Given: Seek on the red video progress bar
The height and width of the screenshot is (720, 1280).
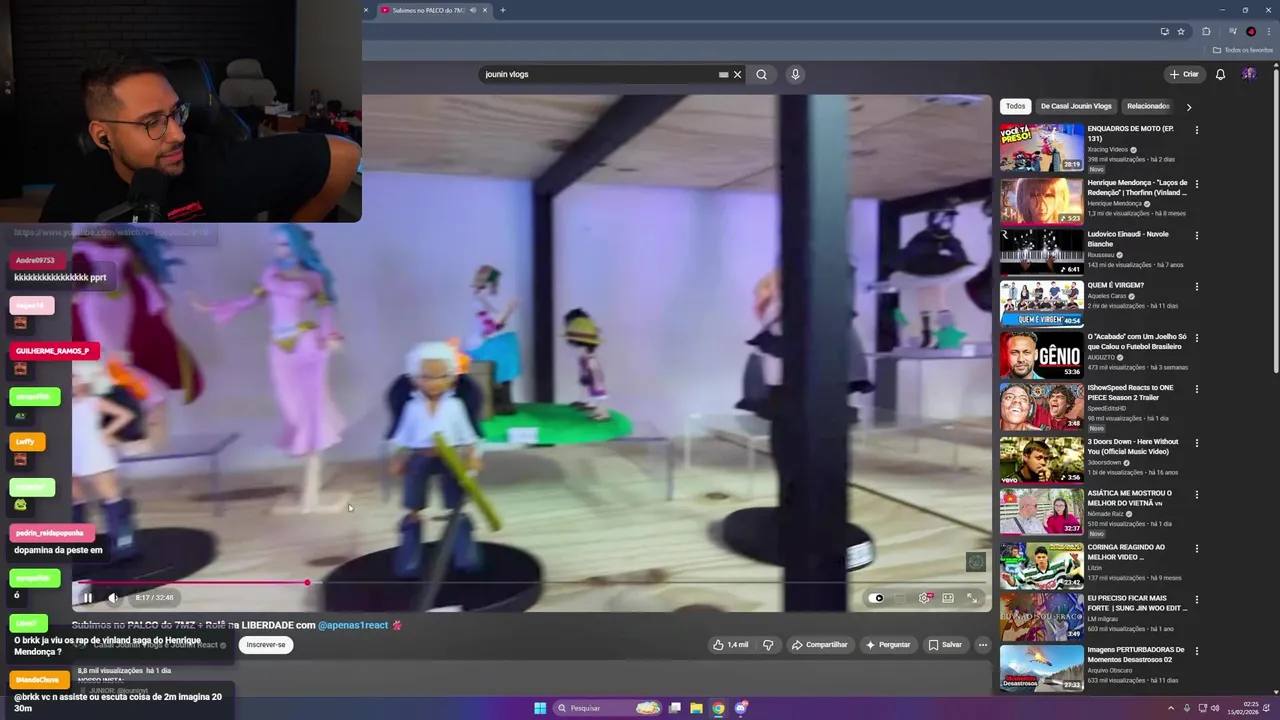Looking at the screenshot, I should [530, 582].
